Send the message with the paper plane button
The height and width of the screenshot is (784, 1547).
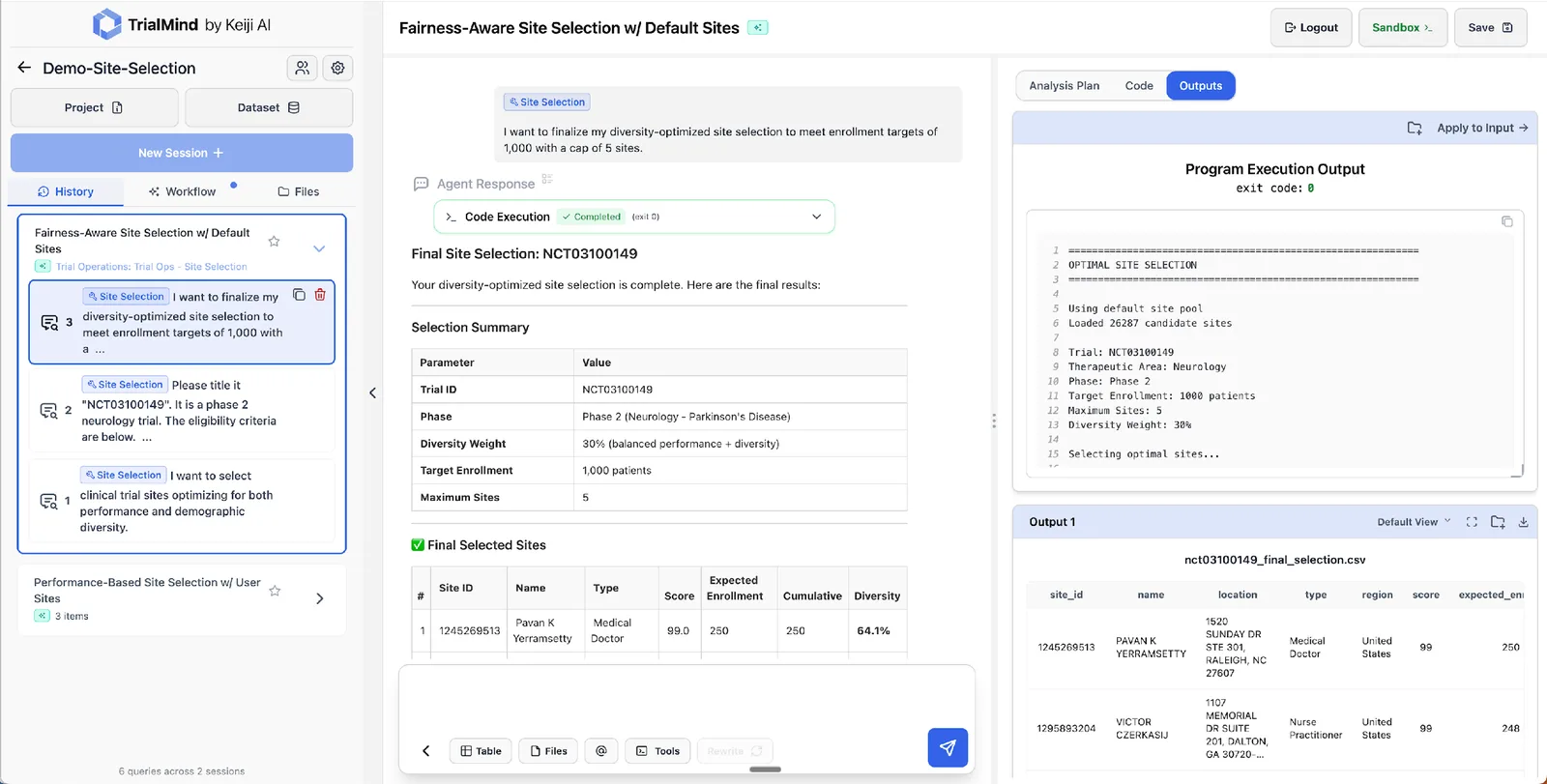pos(948,747)
